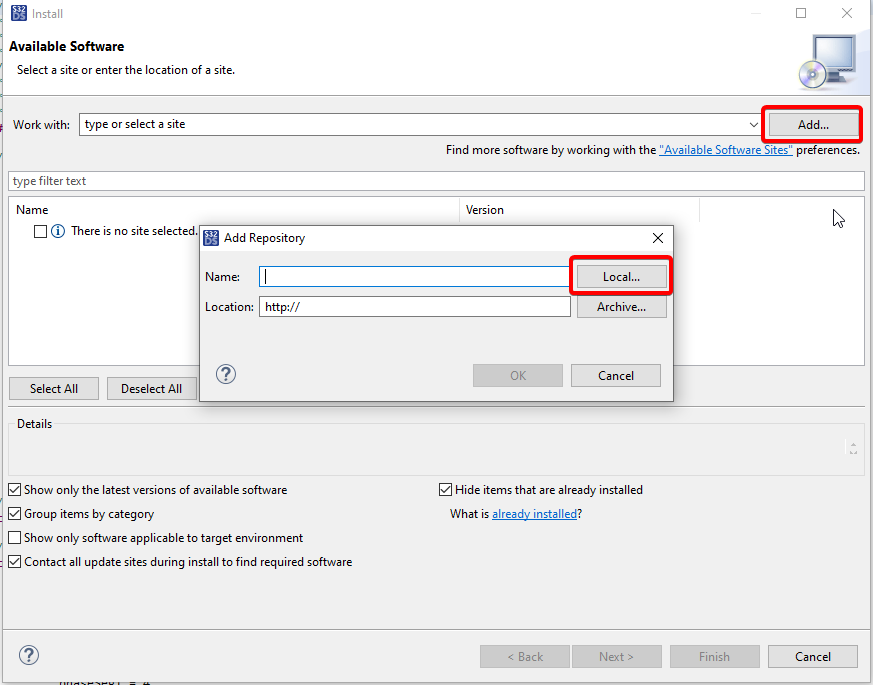Screen dimensions: 873x685
Task: Click the Add Repository dialog title icon
Action: [x=211, y=238]
